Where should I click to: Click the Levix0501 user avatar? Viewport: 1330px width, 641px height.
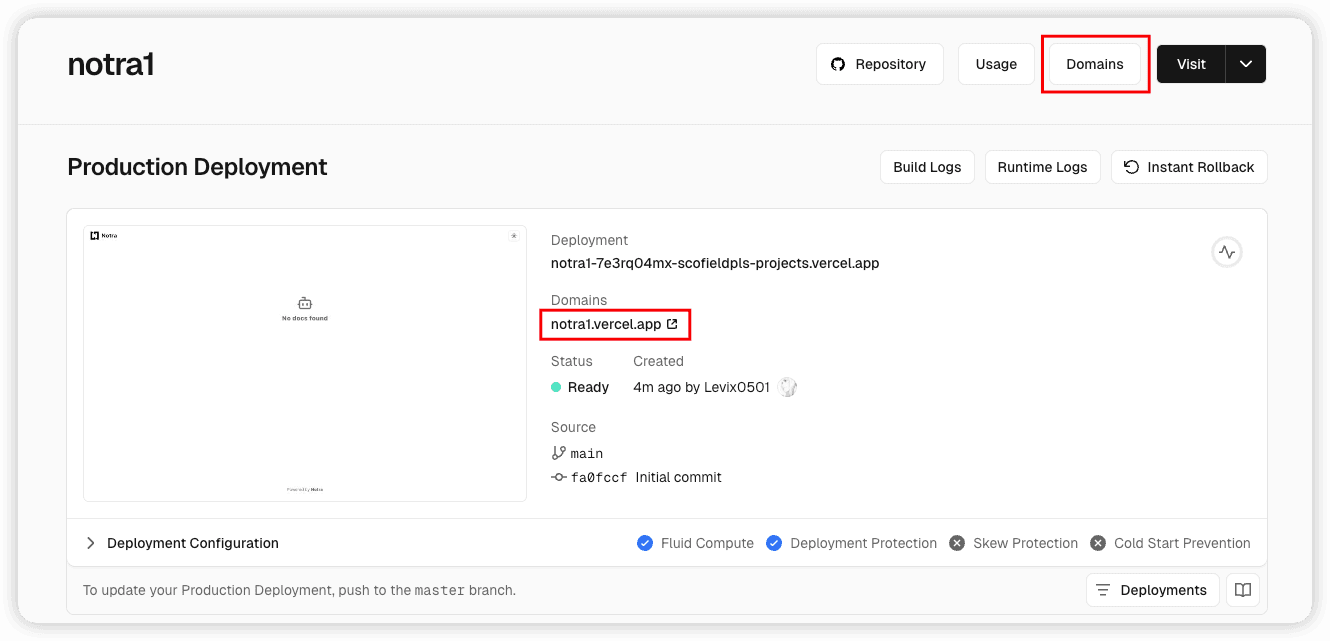coord(788,387)
